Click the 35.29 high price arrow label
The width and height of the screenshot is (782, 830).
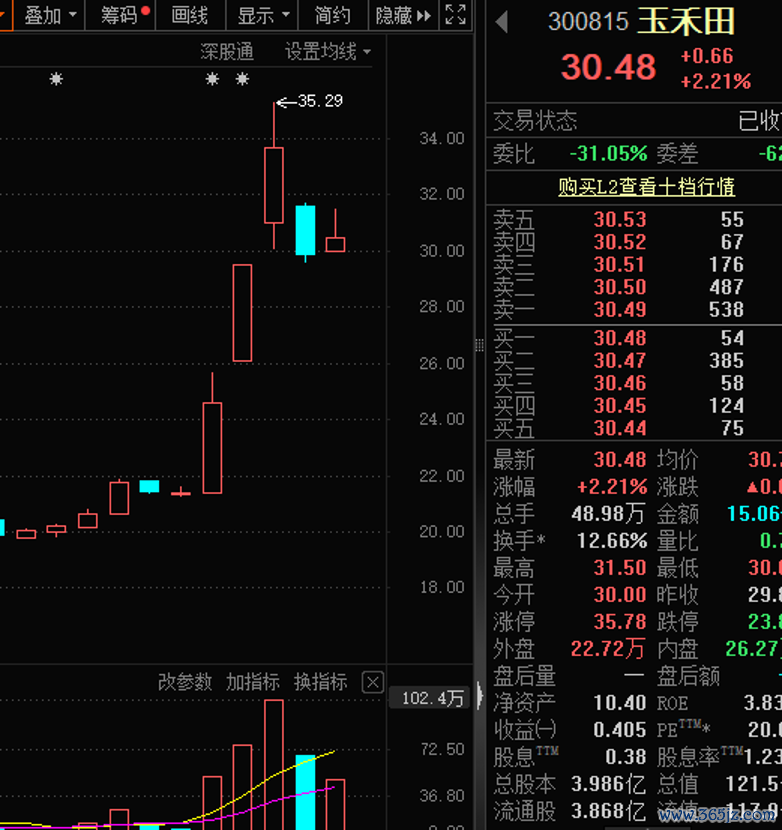(x=311, y=101)
